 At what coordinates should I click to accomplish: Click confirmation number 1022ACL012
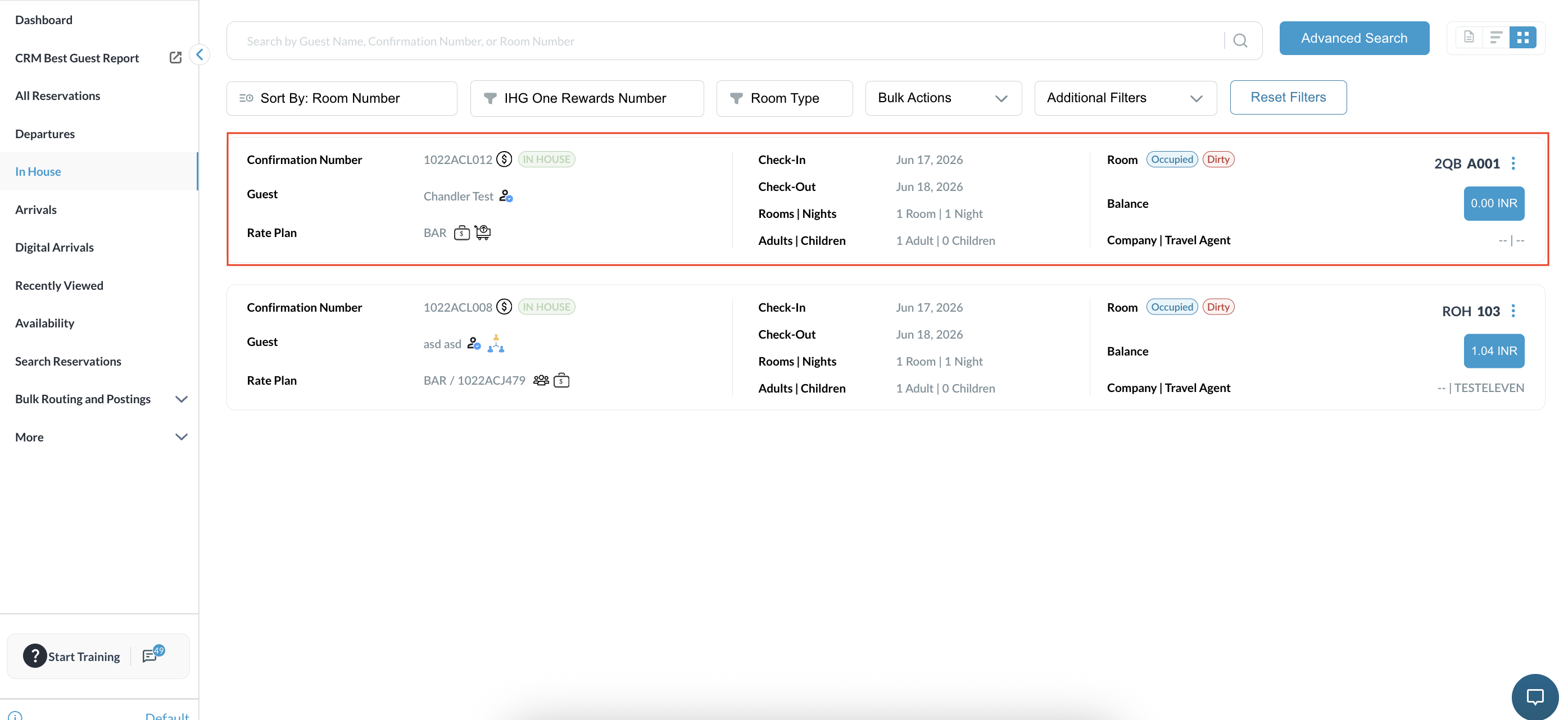point(457,160)
